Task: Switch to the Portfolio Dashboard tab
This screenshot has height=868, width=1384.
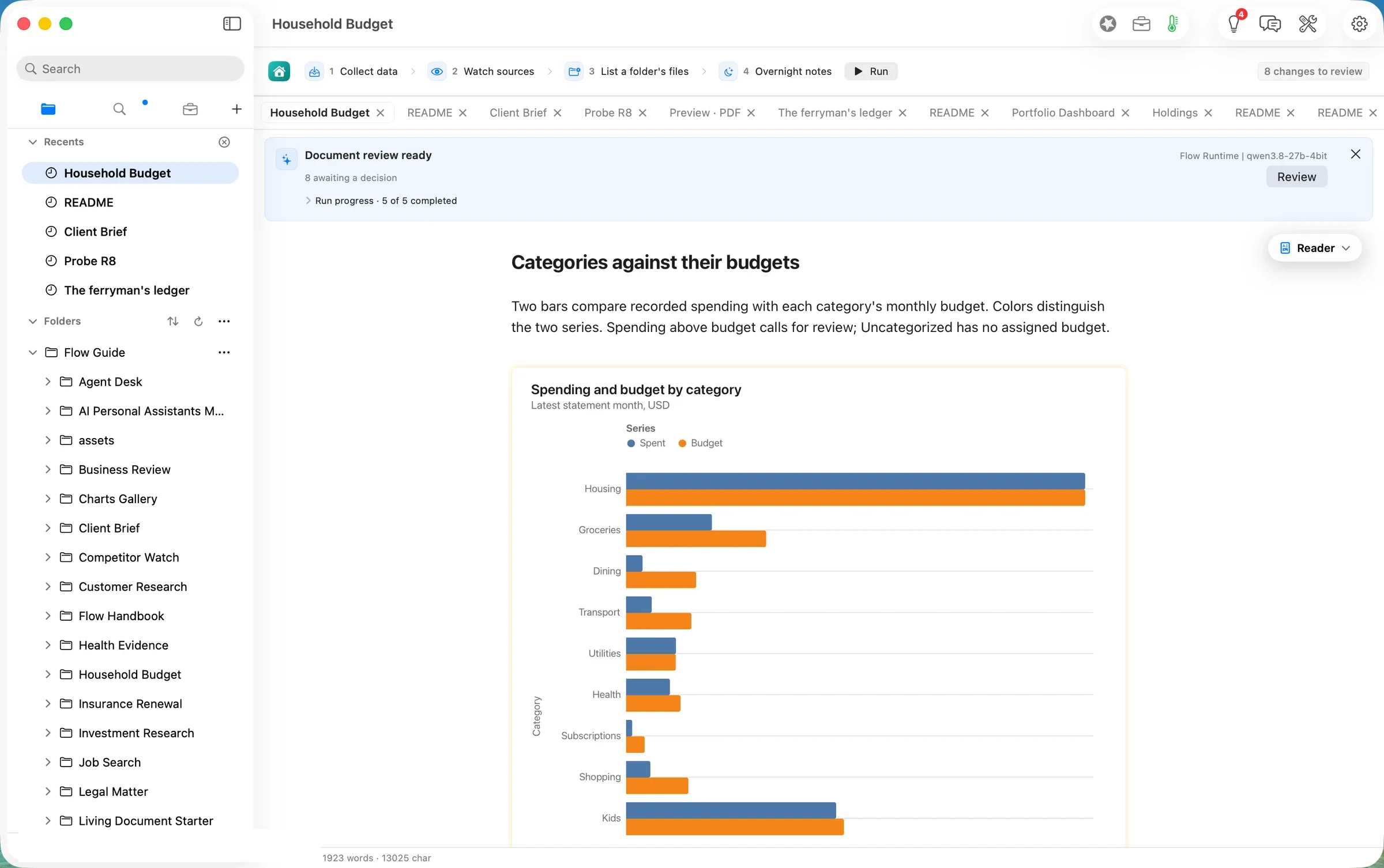Action: 1063,113
